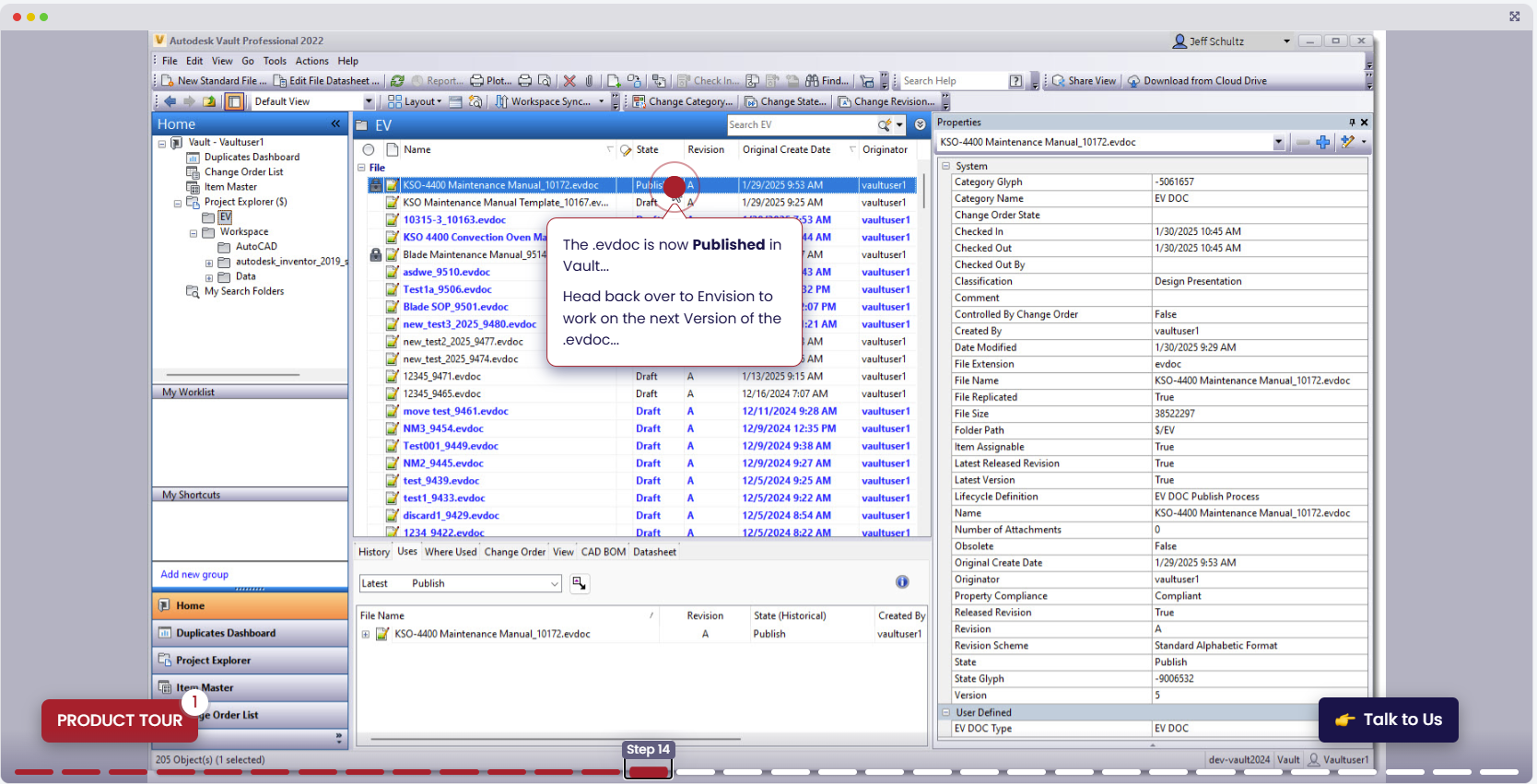Click the blue info icon in Uses tab
Image resolution: width=1537 pixels, height=784 pixels.
click(902, 582)
